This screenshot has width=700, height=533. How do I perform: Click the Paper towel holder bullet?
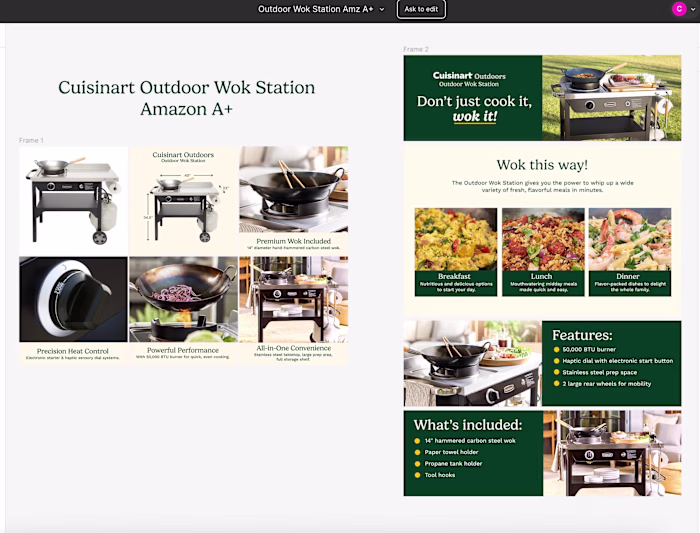446,452
